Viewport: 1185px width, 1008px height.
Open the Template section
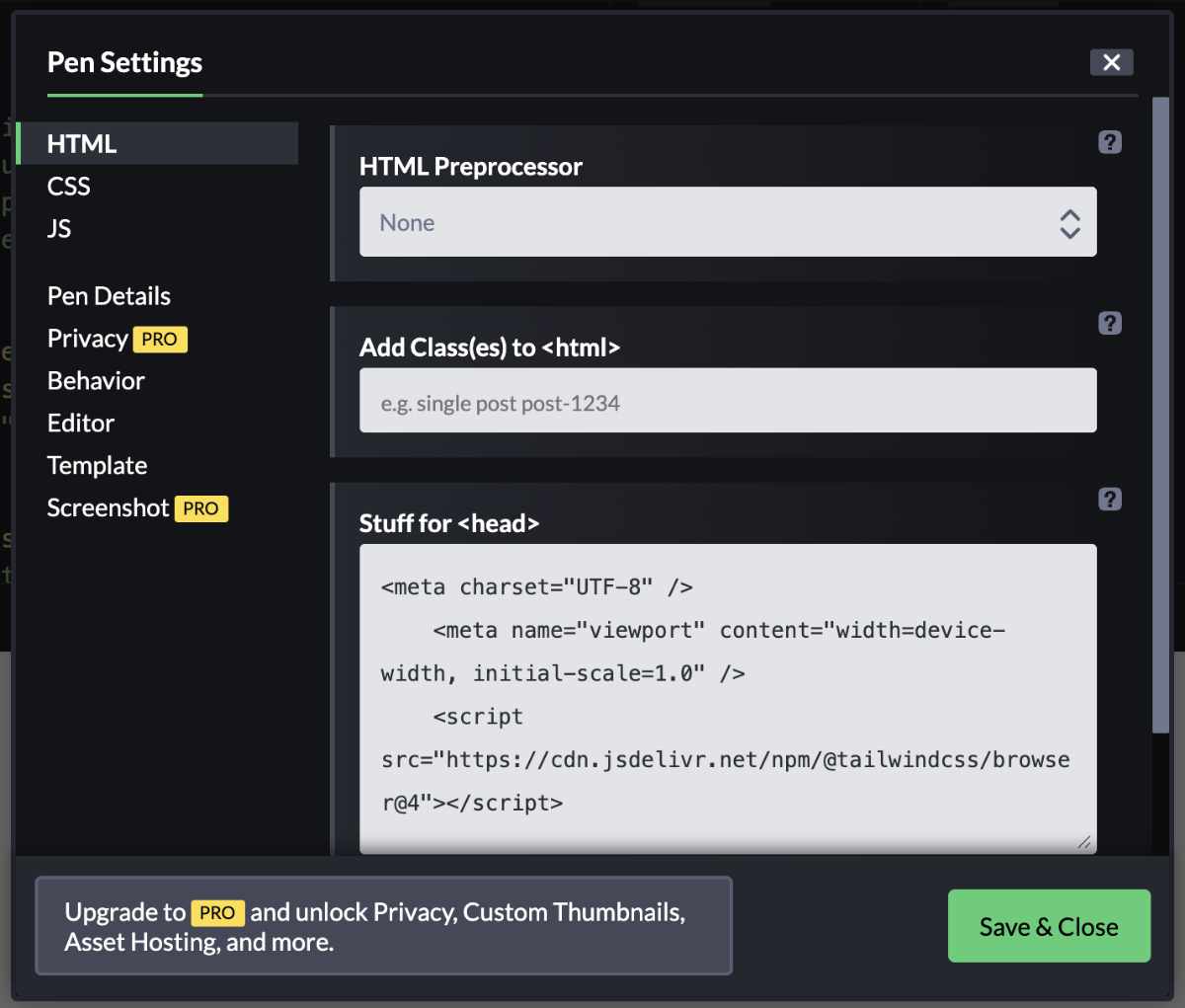click(x=97, y=466)
